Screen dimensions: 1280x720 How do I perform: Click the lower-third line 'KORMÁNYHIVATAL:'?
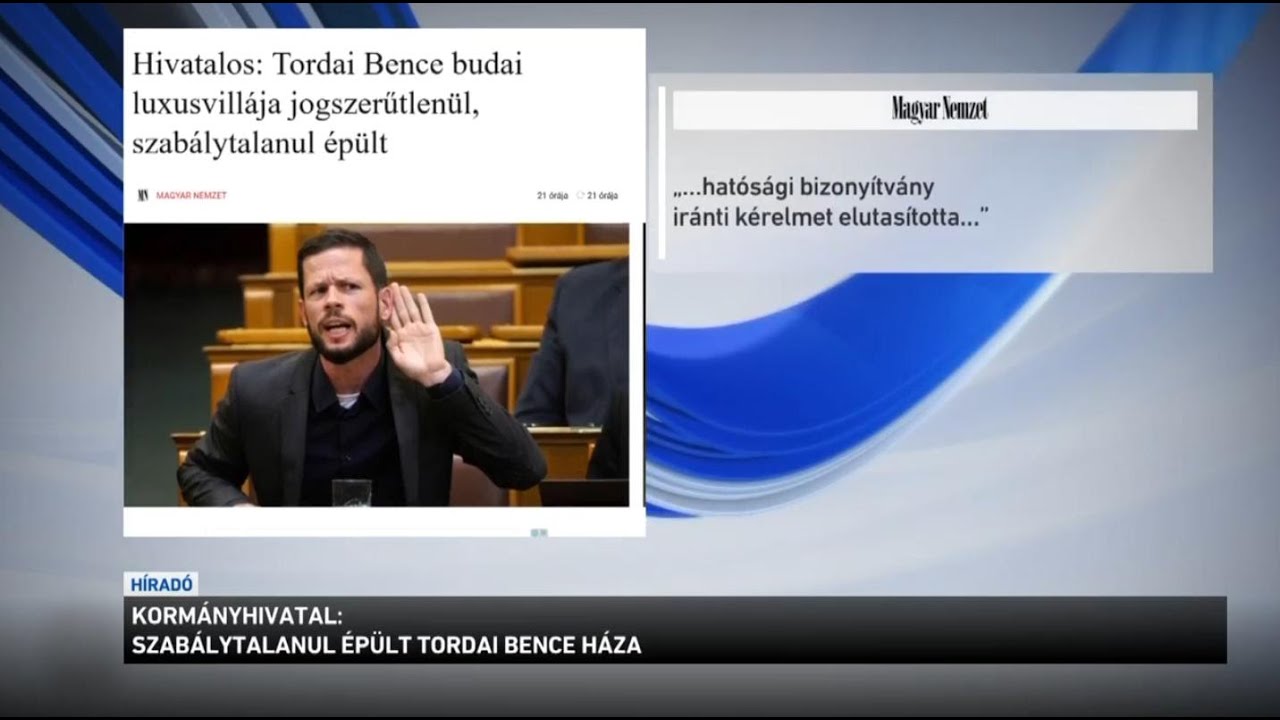(236, 617)
